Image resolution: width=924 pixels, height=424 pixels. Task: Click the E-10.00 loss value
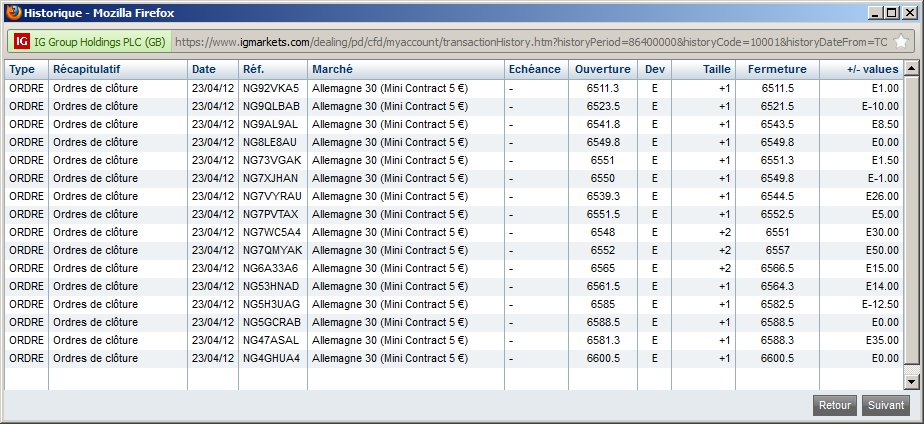click(880, 107)
